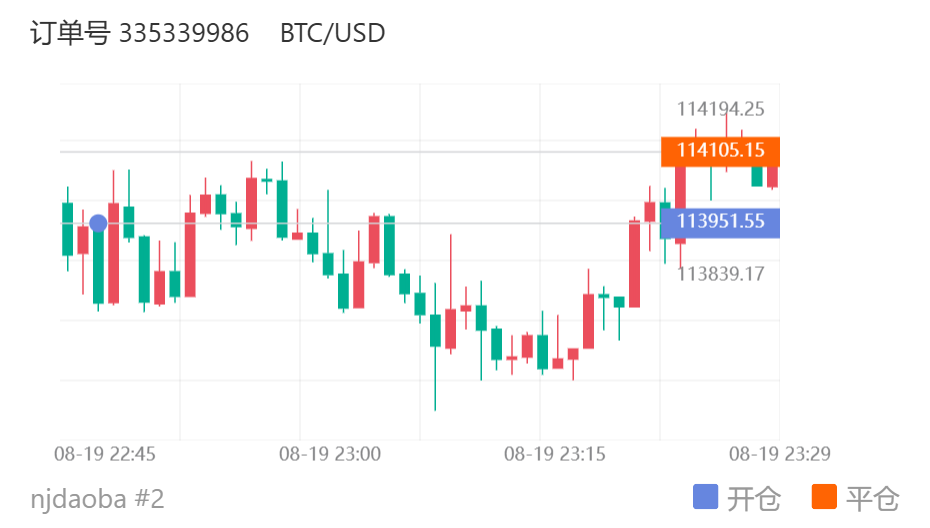930x528 pixels.
Task: Click order number 335339986
Action: tap(184, 33)
